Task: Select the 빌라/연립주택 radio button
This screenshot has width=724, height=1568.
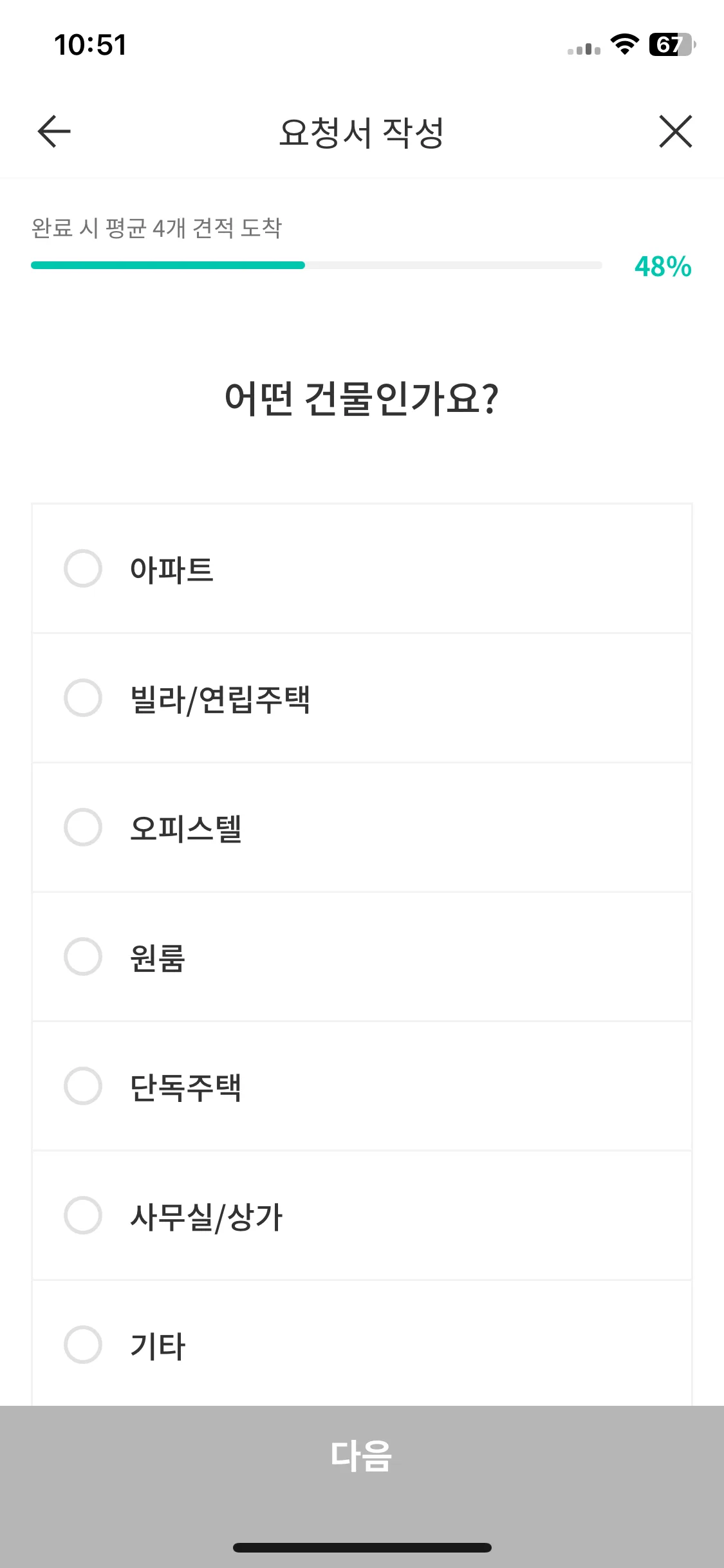Action: (x=83, y=698)
